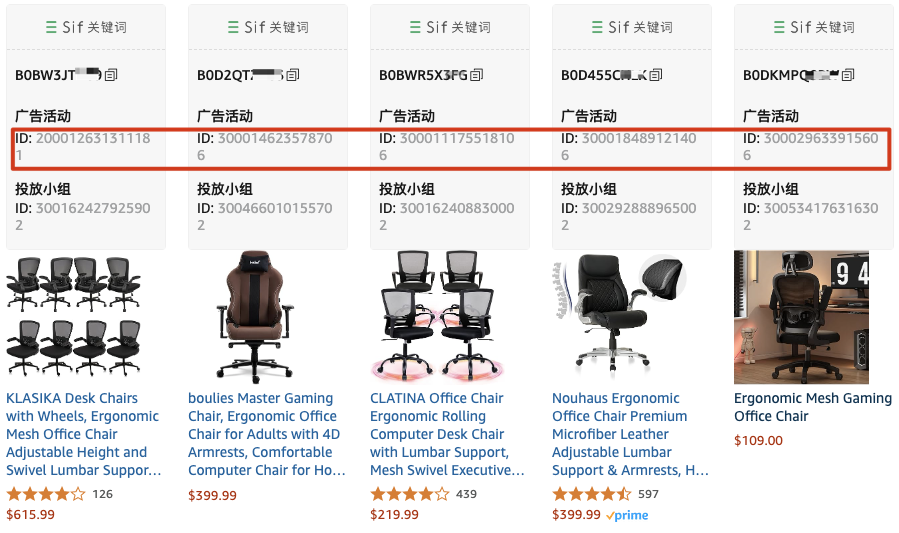The width and height of the screenshot is (899, 533).
Task: Click Sif 关键词 above Nouhaus chair
Action: [x=632, y=27]
